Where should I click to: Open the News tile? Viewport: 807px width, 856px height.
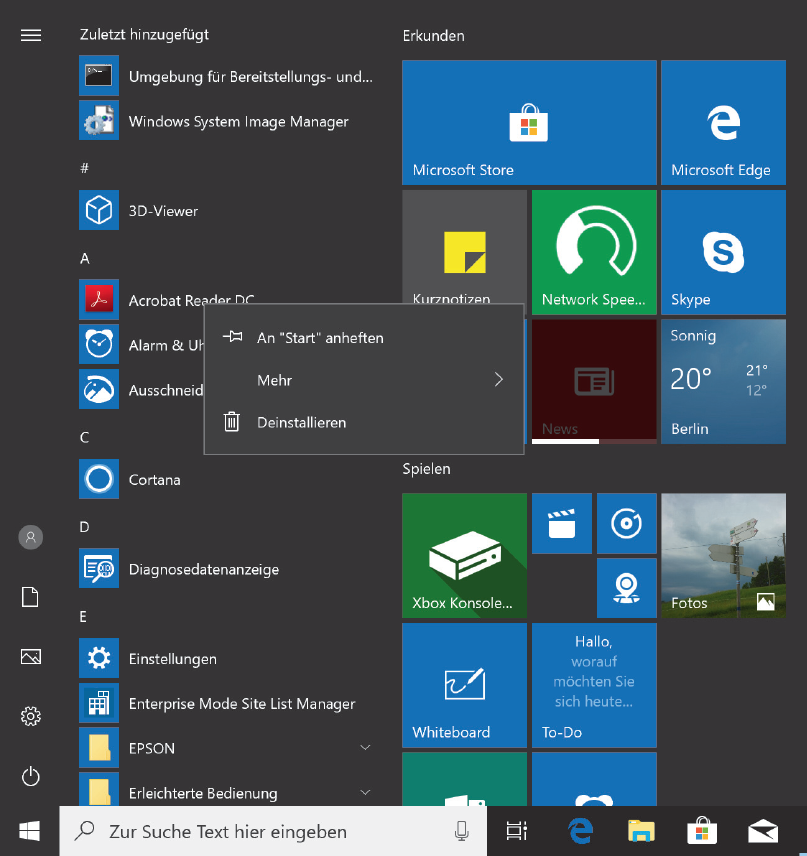594,381
